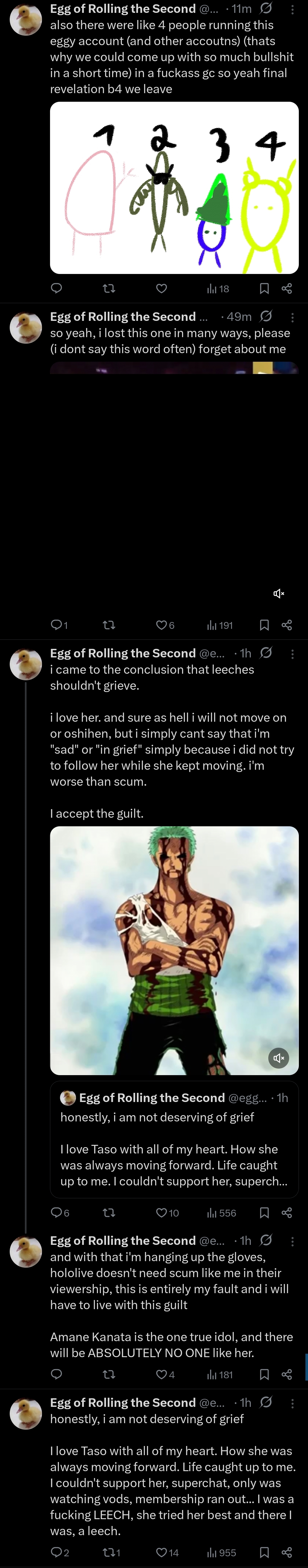Retweet the drawing of four numbered characters

109,289
